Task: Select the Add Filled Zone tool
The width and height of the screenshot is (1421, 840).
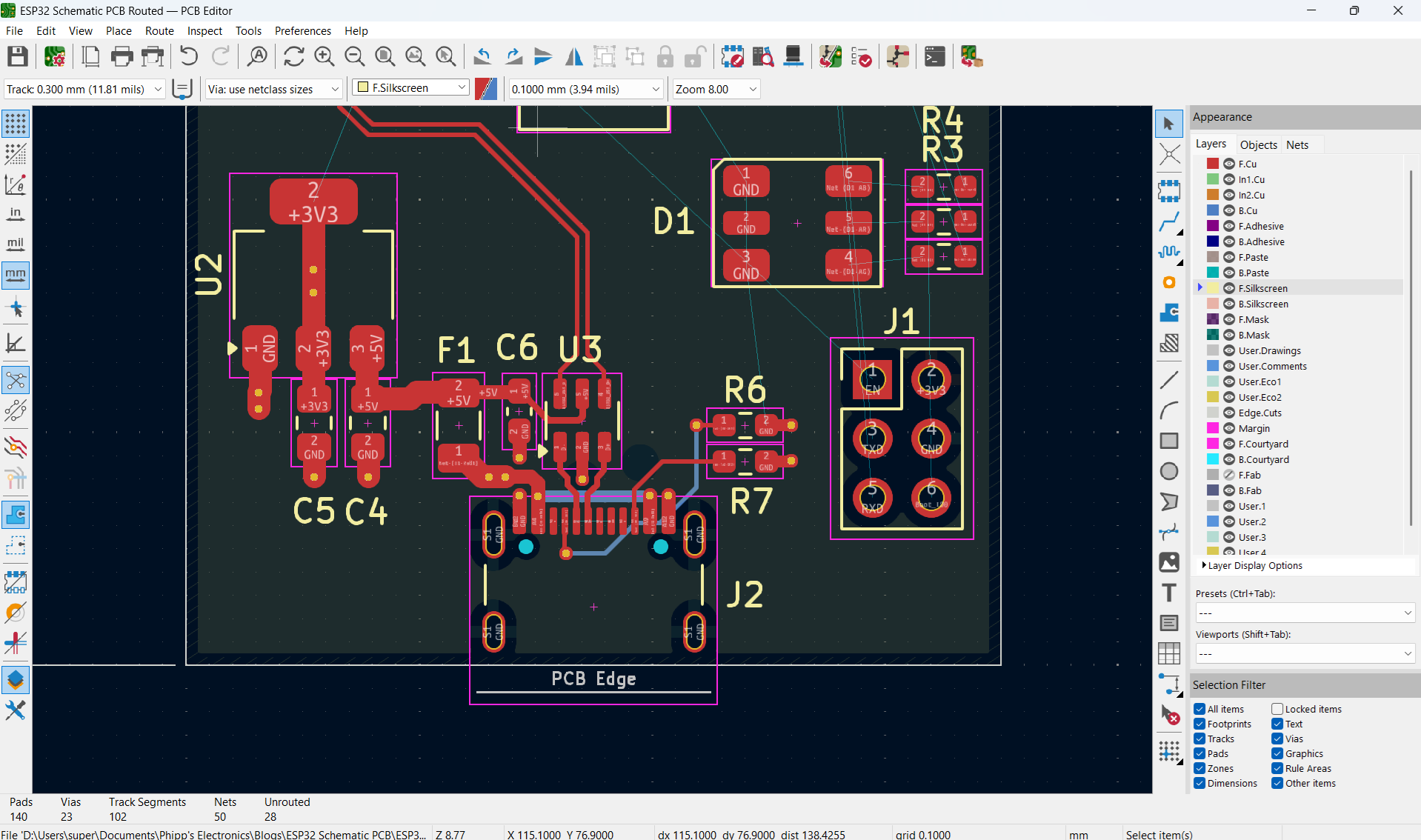Action: coord(1168,313)
